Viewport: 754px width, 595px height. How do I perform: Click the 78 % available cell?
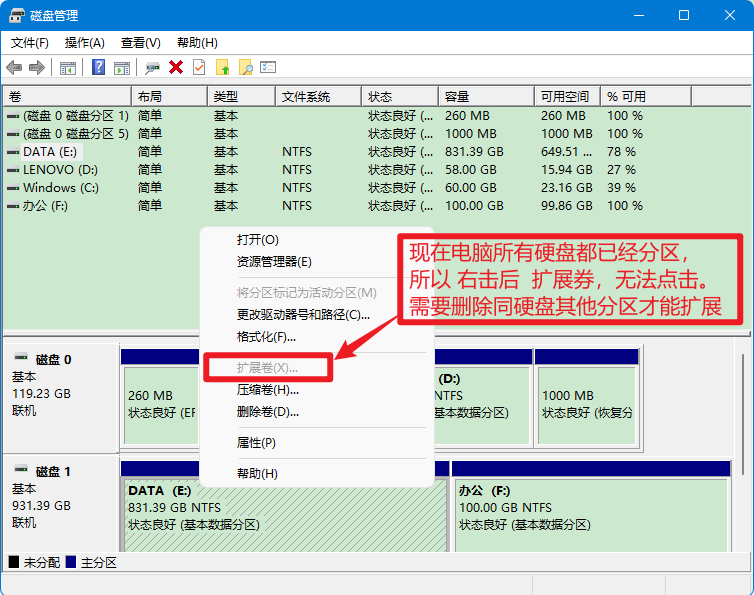[621, 152]
